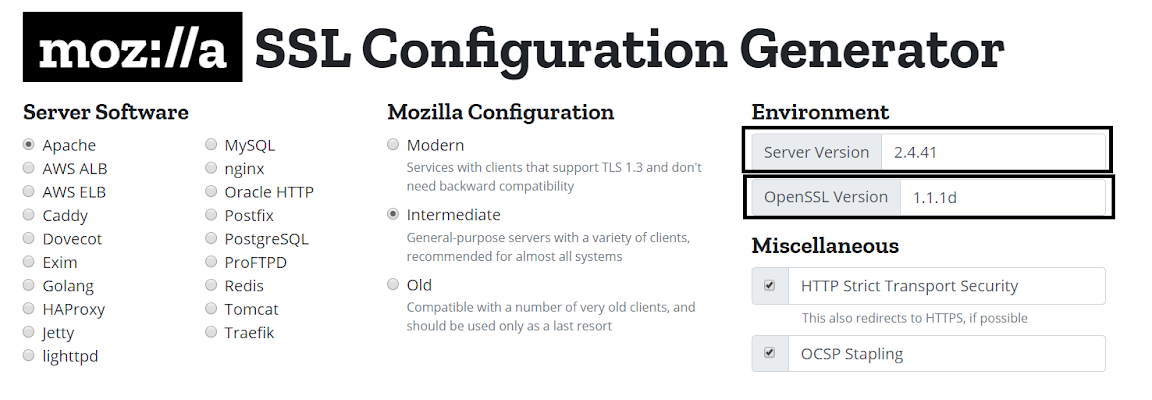Select the MySQL radio button
This screenshot has width=1152, height=400.
211,145
